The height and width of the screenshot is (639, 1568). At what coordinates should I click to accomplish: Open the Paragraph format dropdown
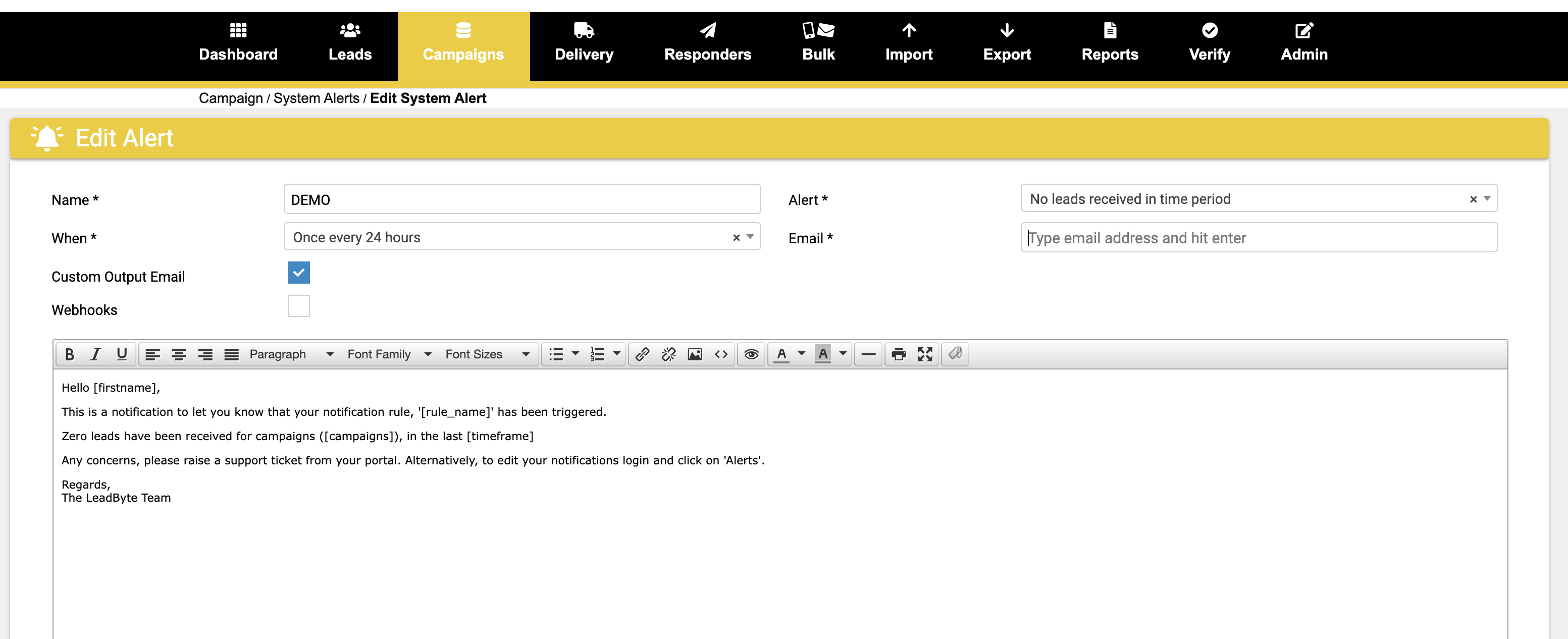click(292, 354)
